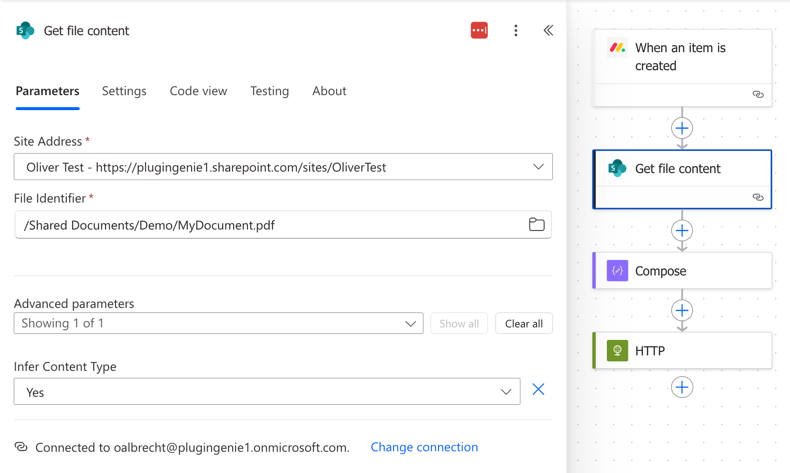
Task: Add step after the trigger card
Action: [x=682, y=128]
